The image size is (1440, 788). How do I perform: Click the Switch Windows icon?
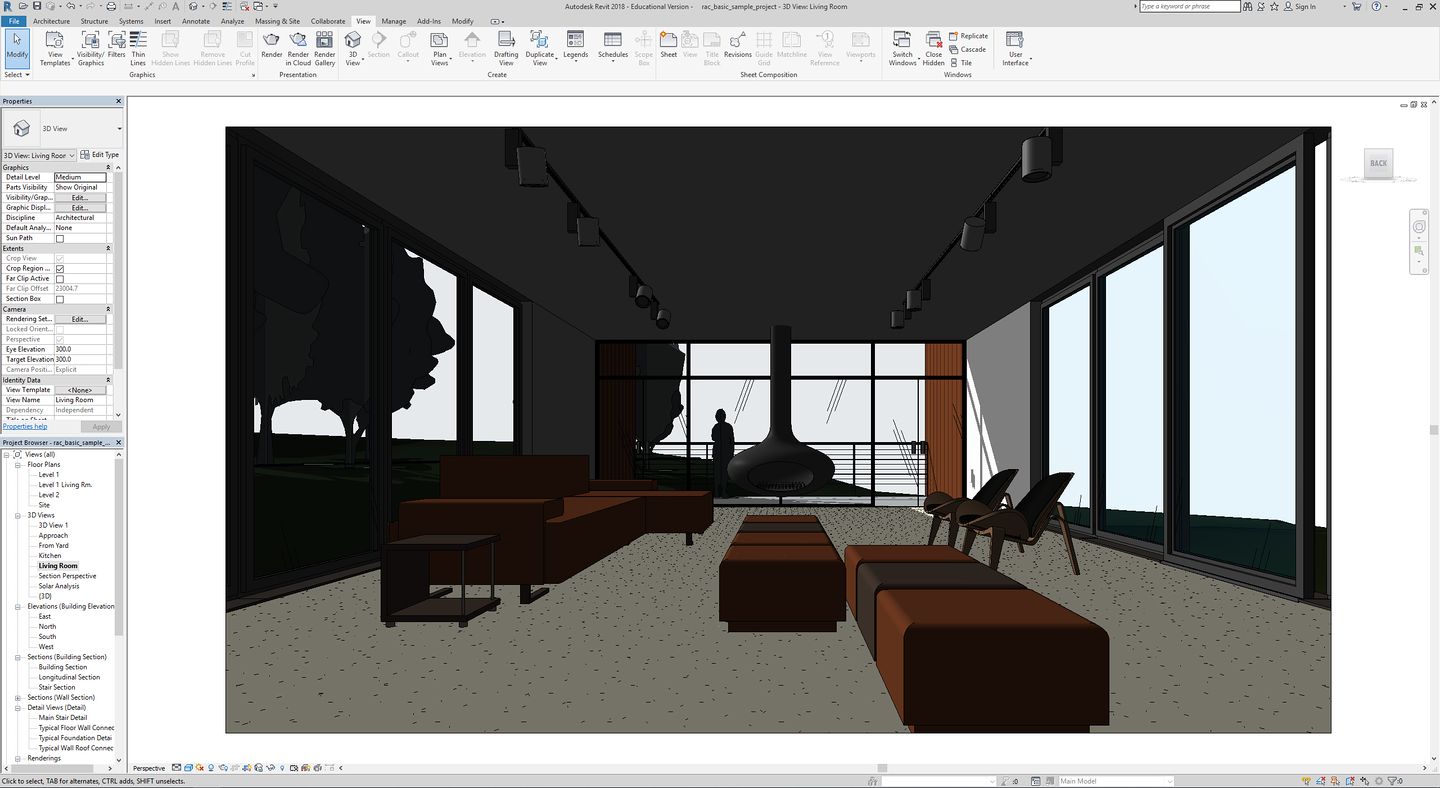pyautogui.click(x=902, y=40)
